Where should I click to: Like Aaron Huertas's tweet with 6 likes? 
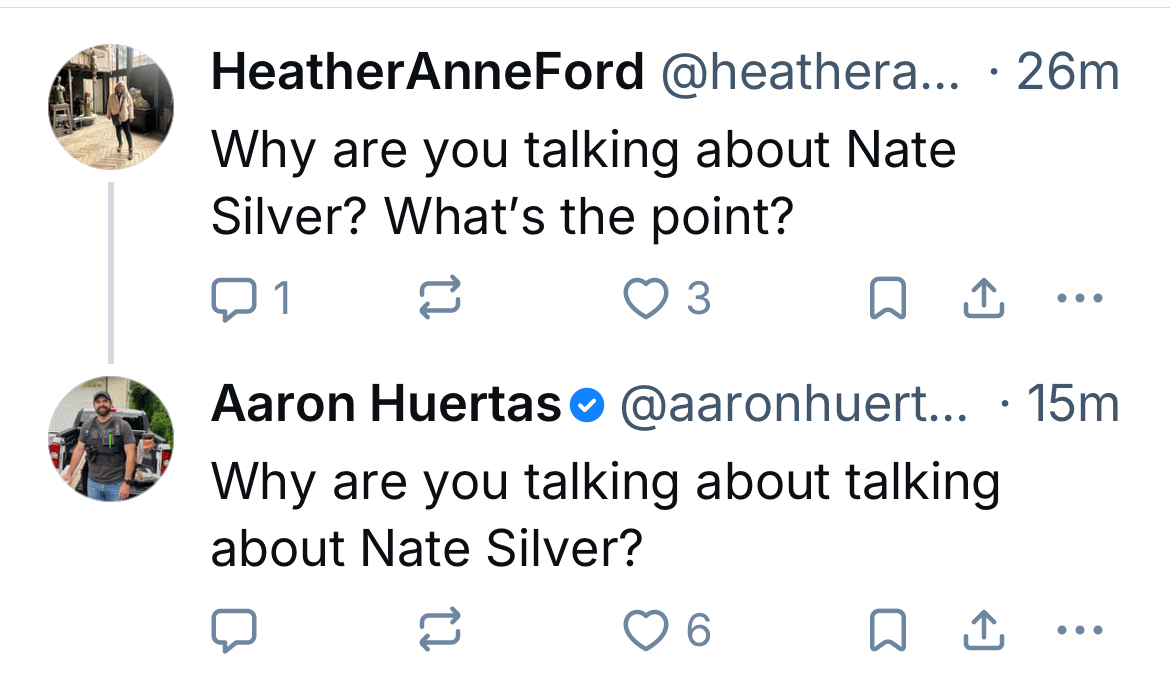pyautogui.click(x=646, y=630)
